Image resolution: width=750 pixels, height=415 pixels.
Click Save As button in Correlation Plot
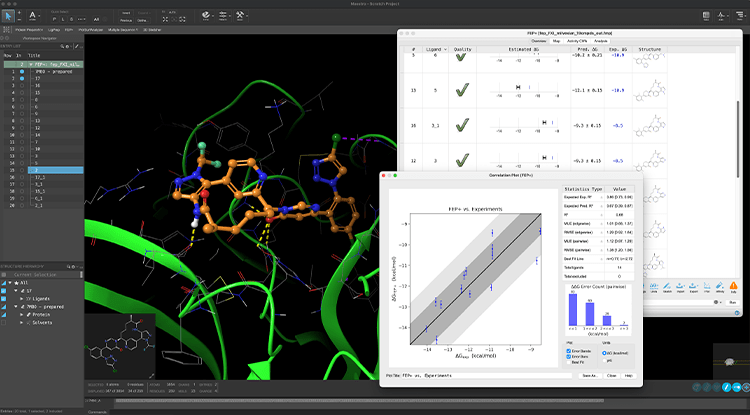coord(589,376)
